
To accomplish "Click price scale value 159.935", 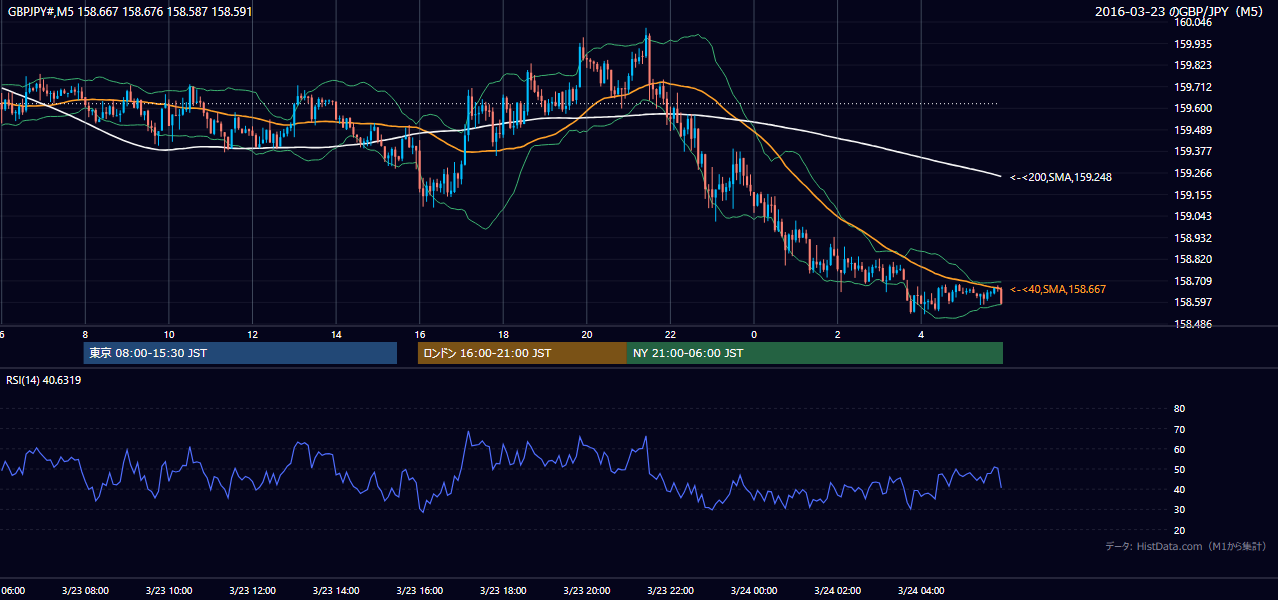I will point(1192,44).
